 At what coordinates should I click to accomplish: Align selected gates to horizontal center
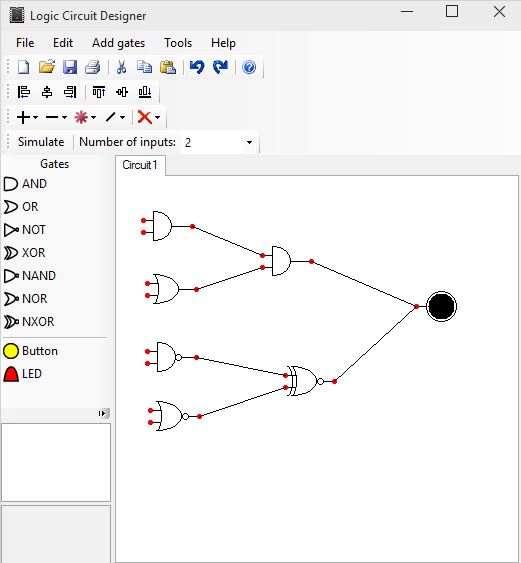(x=47, y=92)
